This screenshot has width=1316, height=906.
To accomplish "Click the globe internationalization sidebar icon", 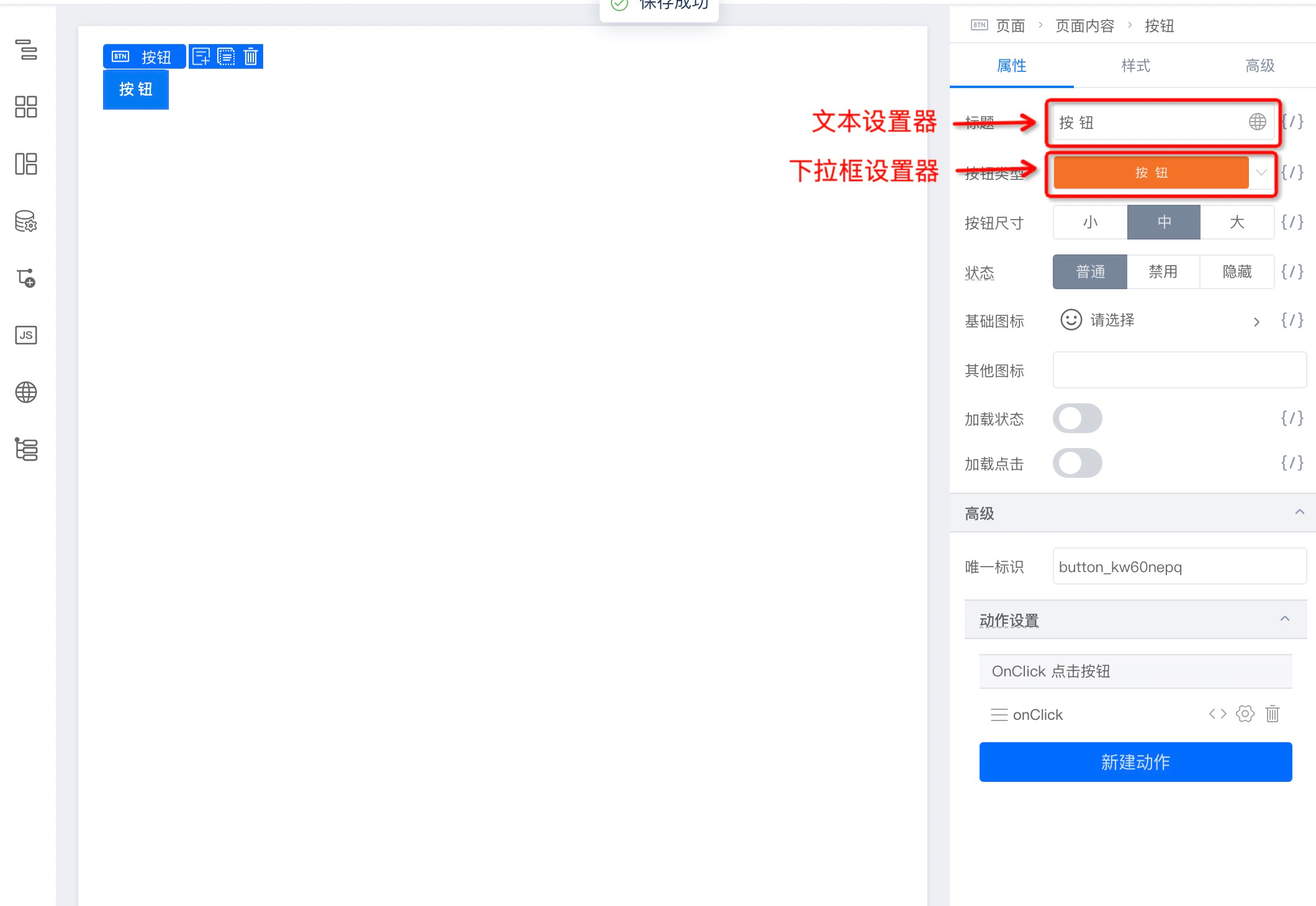I will (26, 392).
